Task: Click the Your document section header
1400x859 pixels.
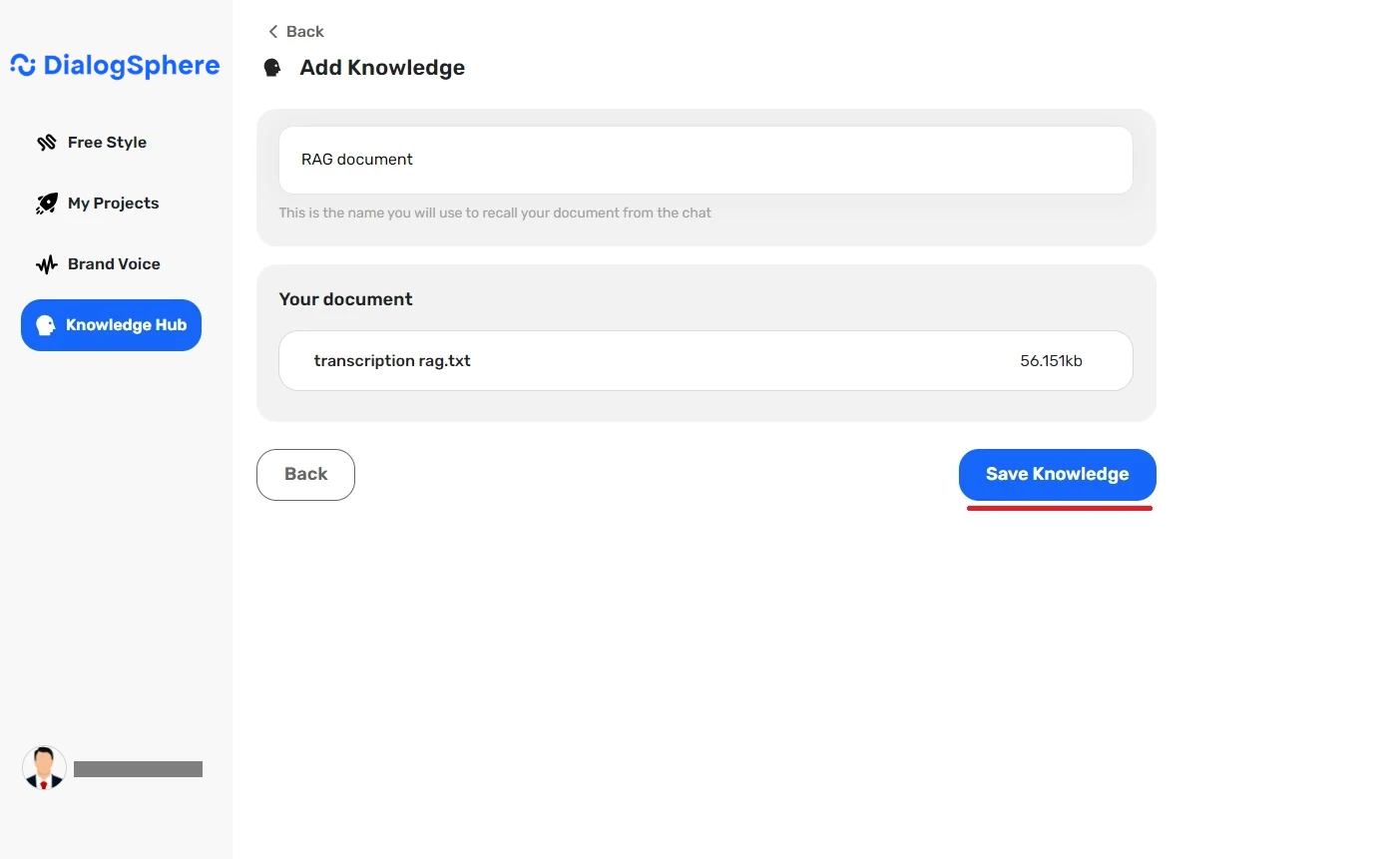Action: pyautogui.click(x=345, y=298)
